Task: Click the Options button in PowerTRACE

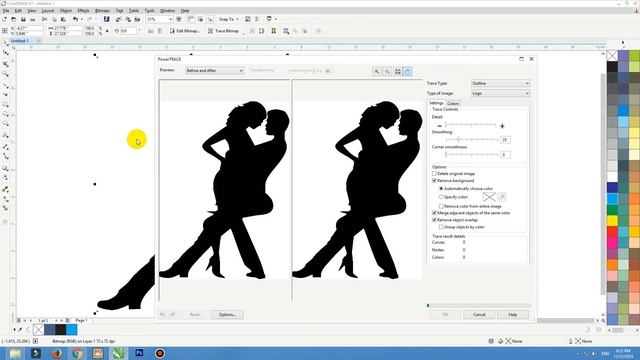Action: tap(227, 315)
